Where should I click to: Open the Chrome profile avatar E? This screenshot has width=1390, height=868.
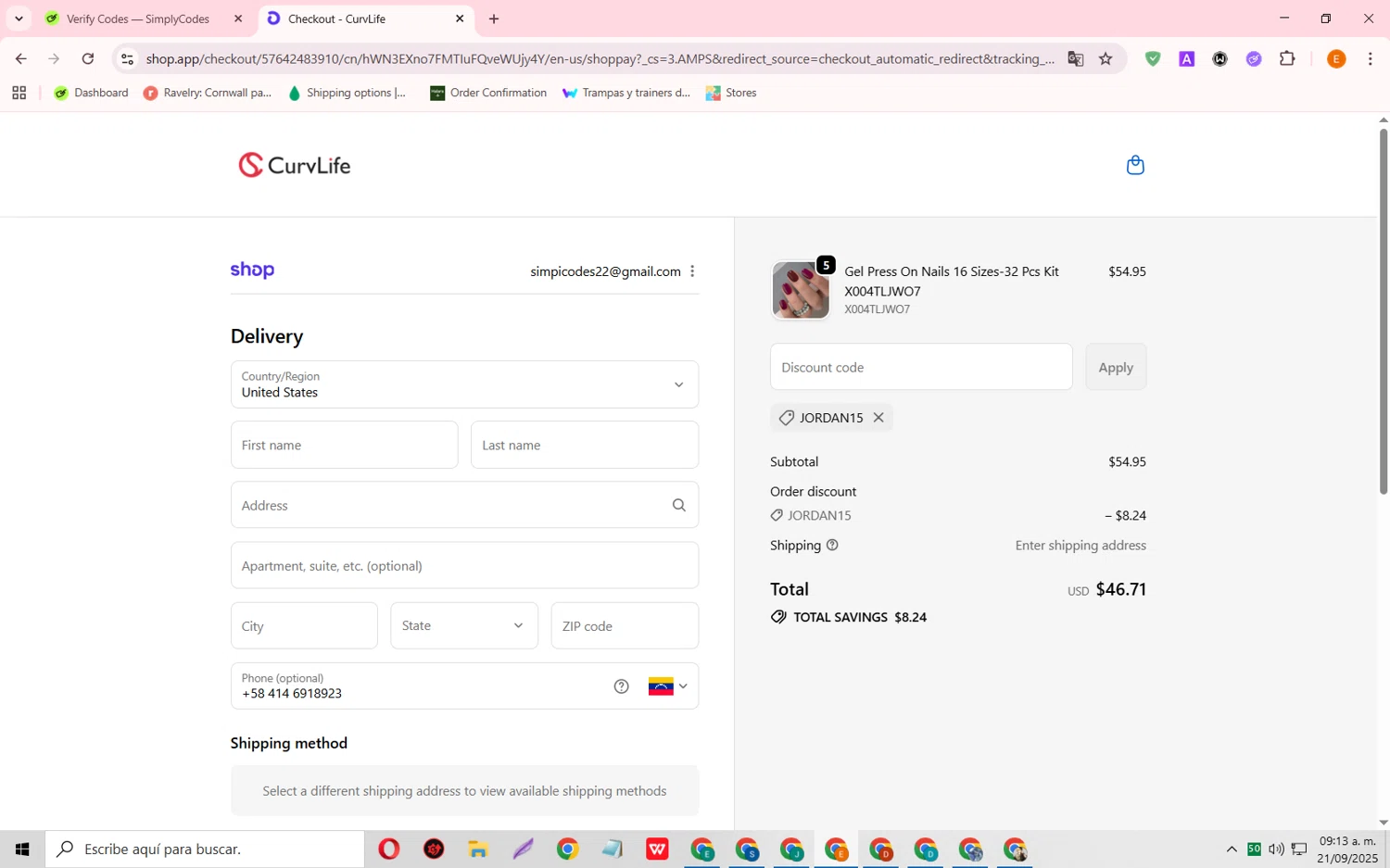pyautogui.click(x=1336, y=58)
